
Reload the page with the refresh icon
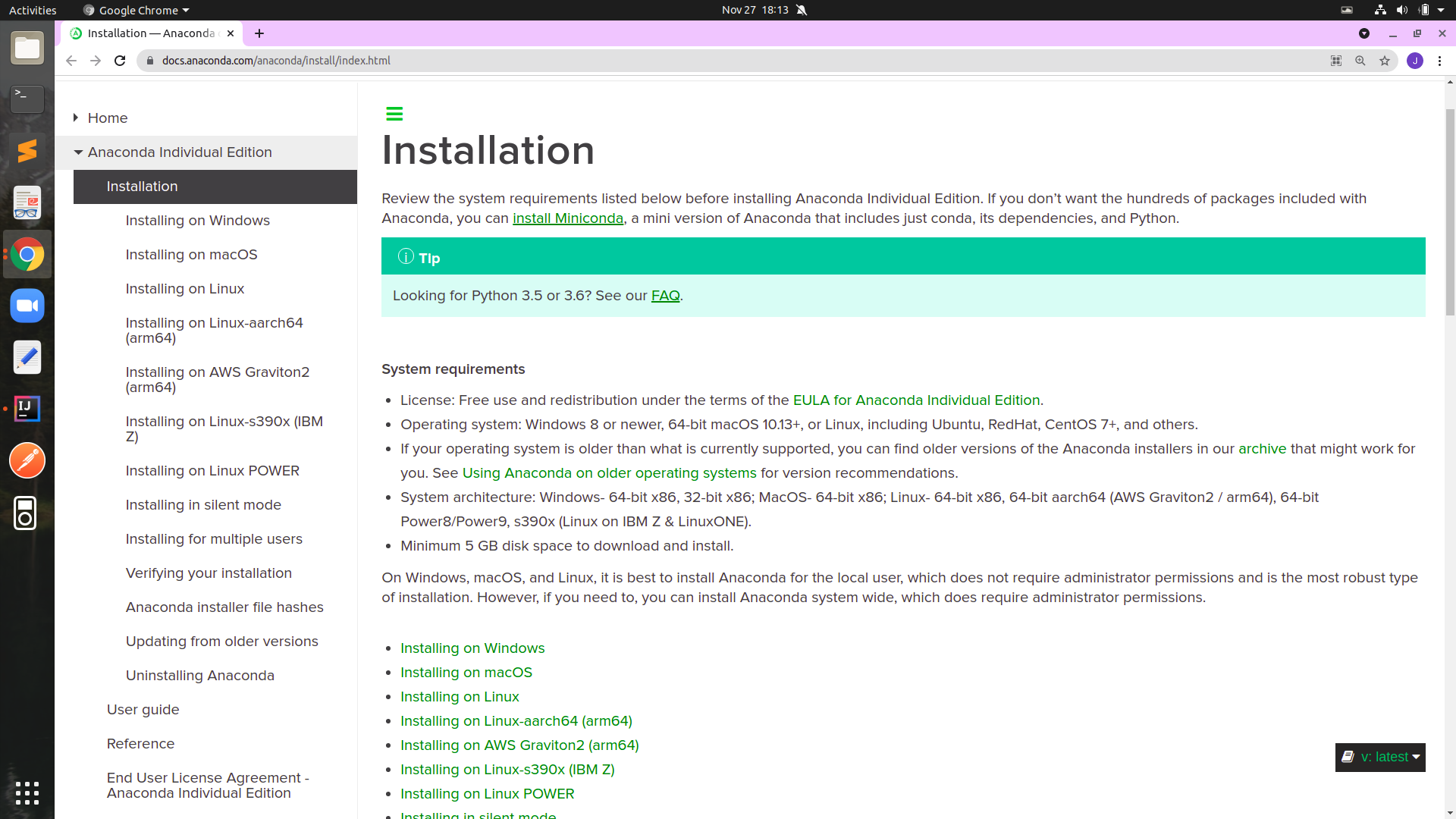120,61
